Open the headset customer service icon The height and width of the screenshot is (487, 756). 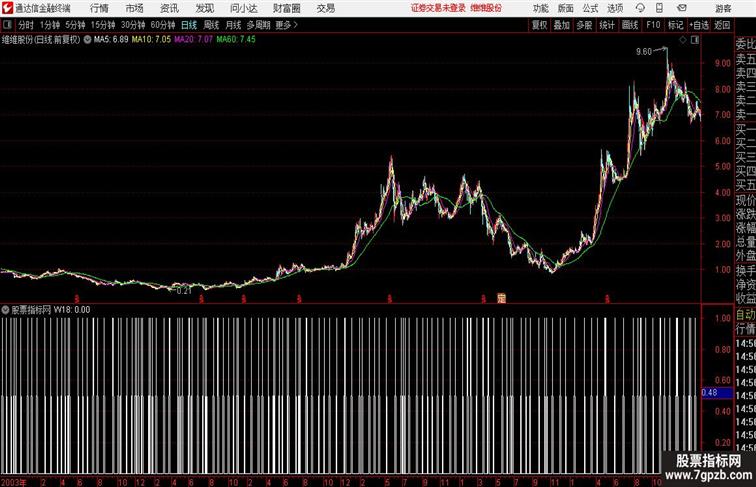click(640, 8)
